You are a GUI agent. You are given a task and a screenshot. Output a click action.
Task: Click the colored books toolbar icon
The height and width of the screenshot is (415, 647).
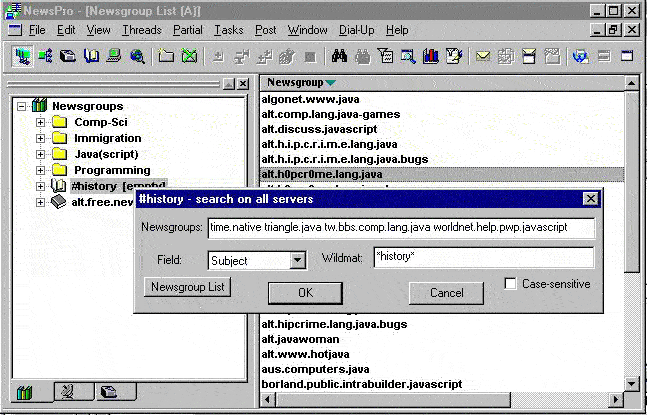click(431, 56)
